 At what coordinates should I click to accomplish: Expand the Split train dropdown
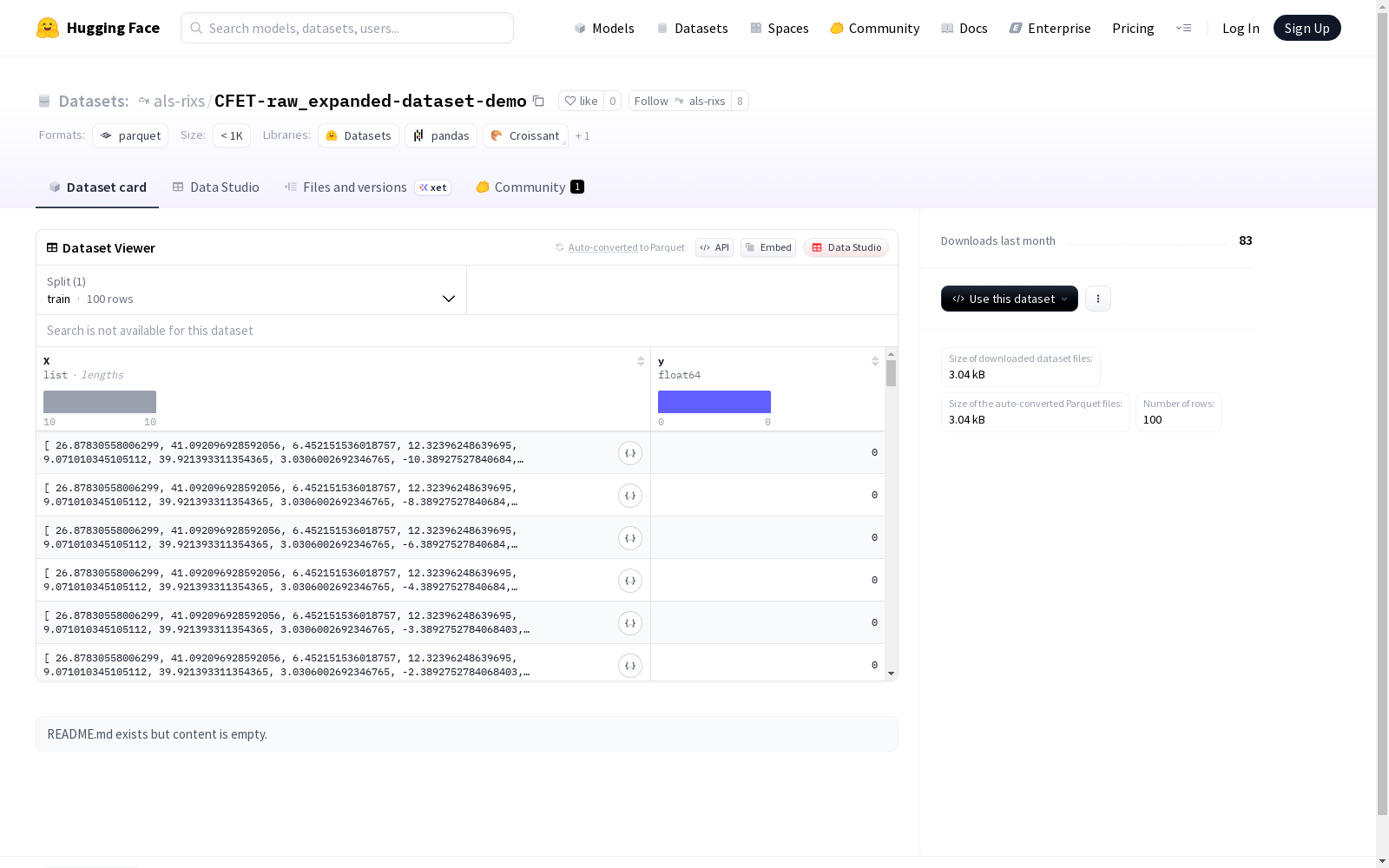coord(251,290)
